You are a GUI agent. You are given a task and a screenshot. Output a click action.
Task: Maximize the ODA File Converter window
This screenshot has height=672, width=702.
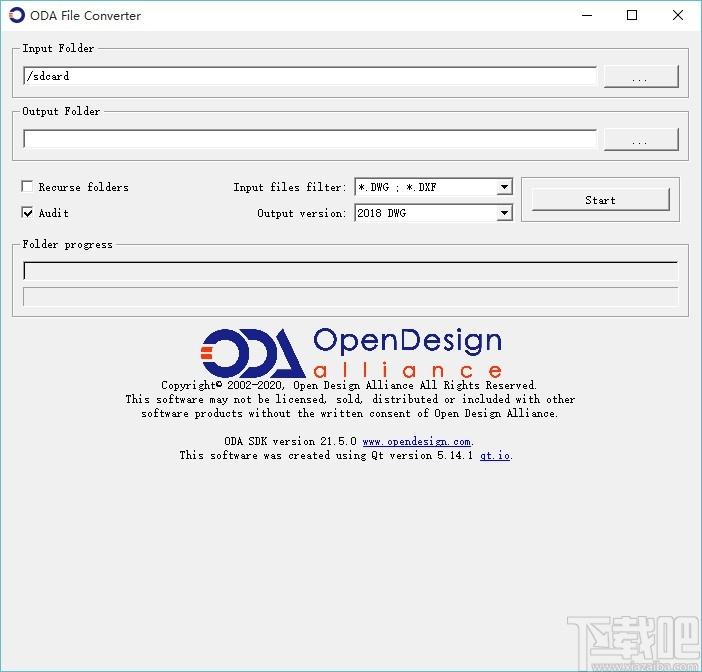pyautogui.click(x=632, y=15)
